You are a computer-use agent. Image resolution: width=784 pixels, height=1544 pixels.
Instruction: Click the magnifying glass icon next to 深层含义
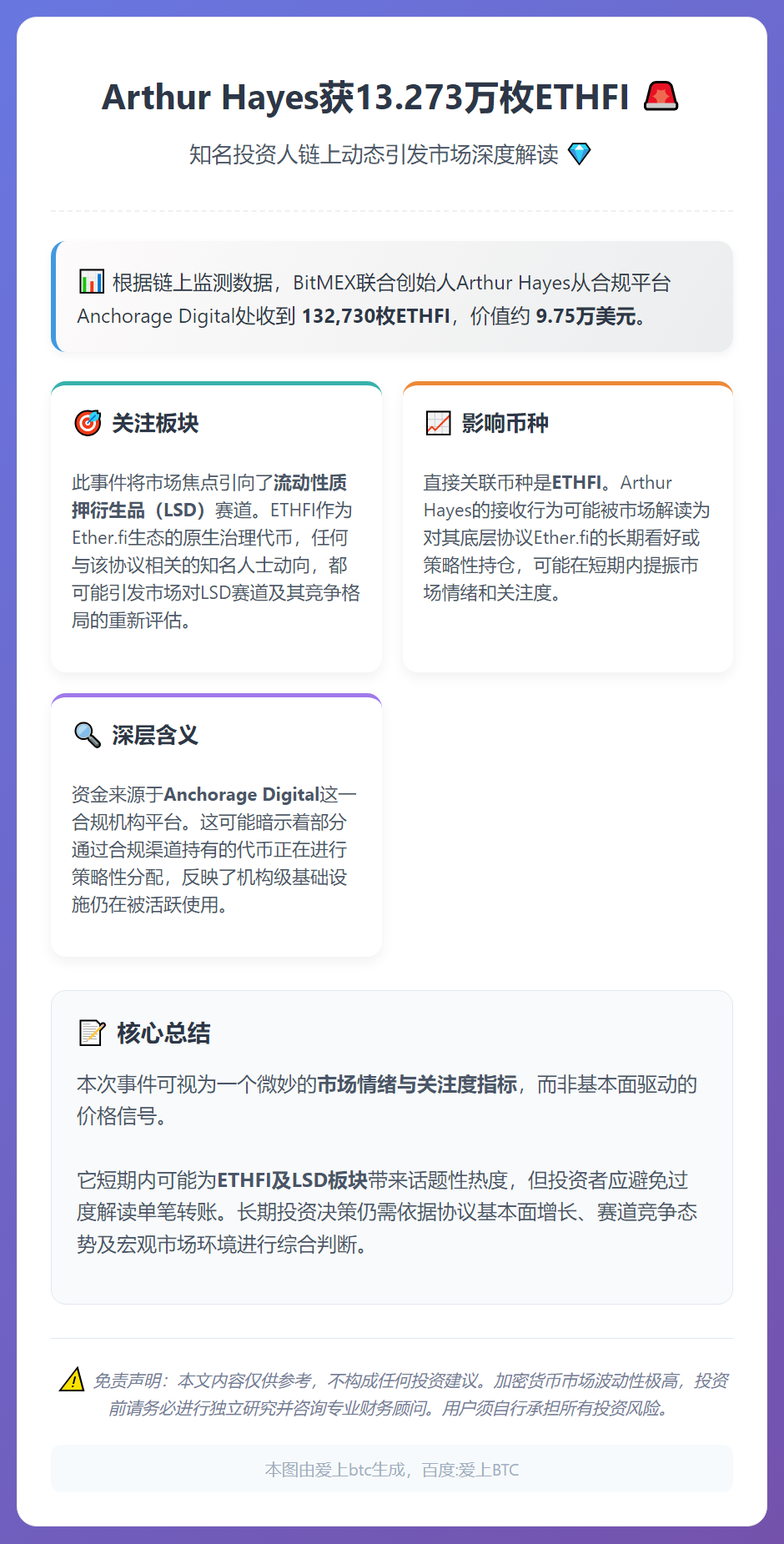tap(88, 735)
